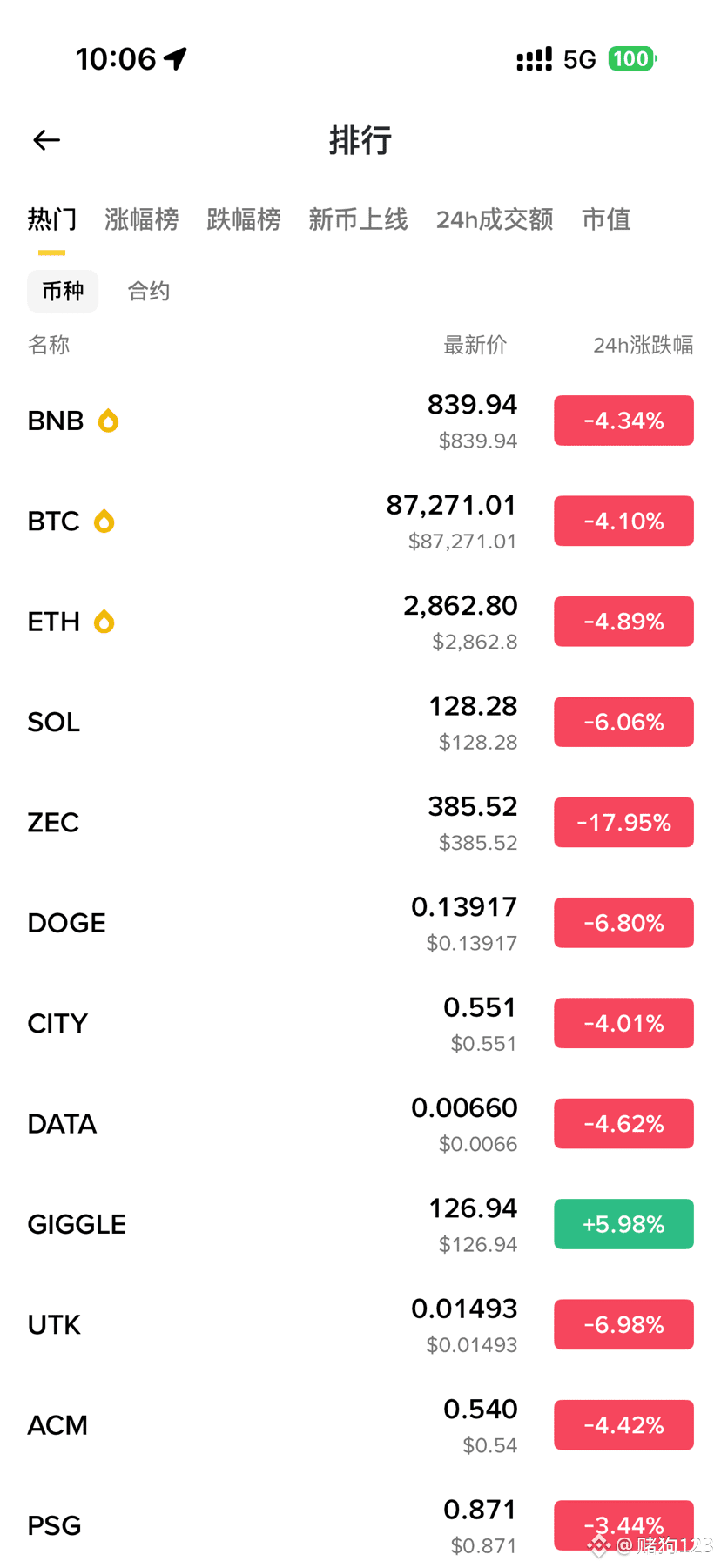The width and height of the screenshot is (721, 1568).
Task: Open the 市值 tab
Action: pos(606,219)
